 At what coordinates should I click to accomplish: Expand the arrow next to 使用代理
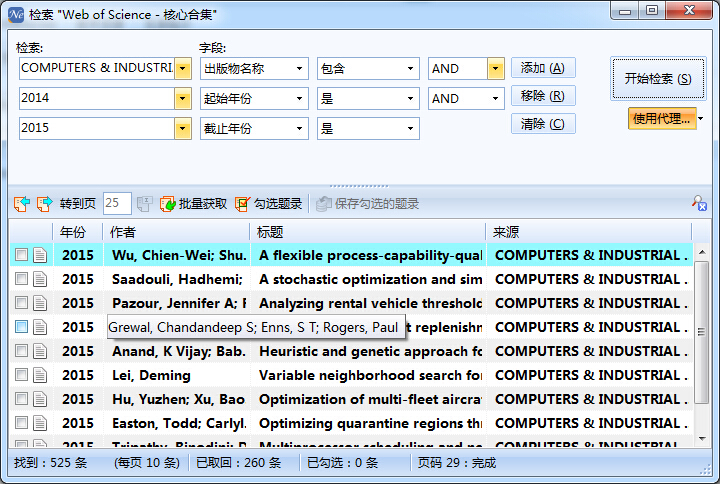click(x=701, y=118)
